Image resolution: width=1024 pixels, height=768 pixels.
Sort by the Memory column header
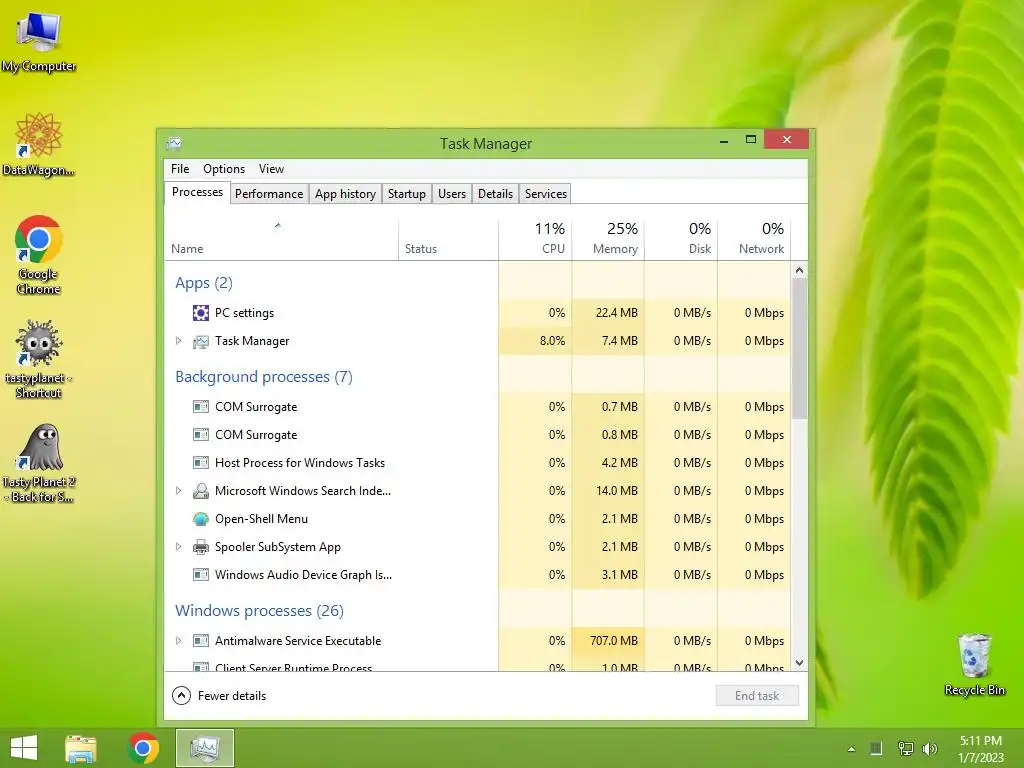click(609, 240)
